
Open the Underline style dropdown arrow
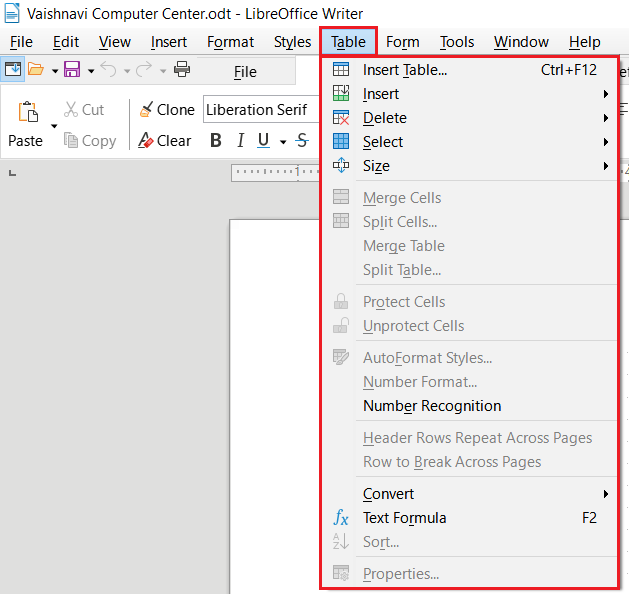[283, 142]
